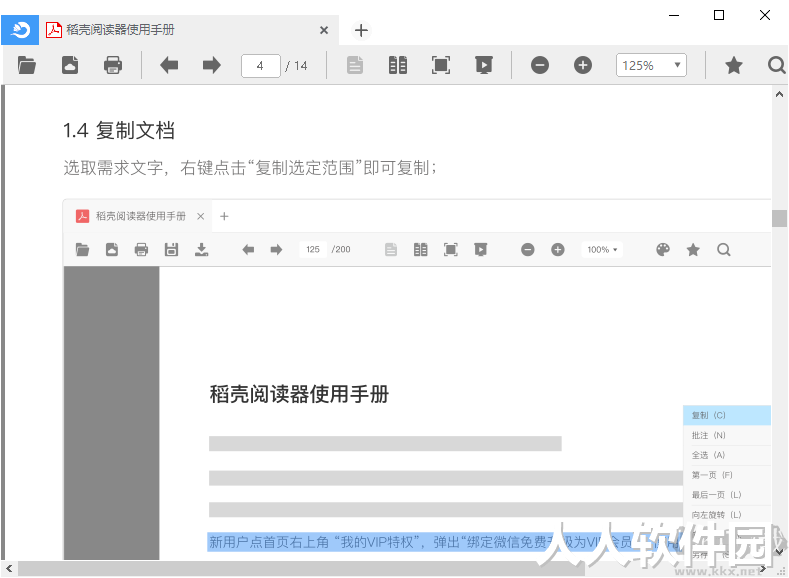Image resolution: width=789 pixels, height=578 pixels.
Task: Click the embedded save icon
Action: coord(172,250)
